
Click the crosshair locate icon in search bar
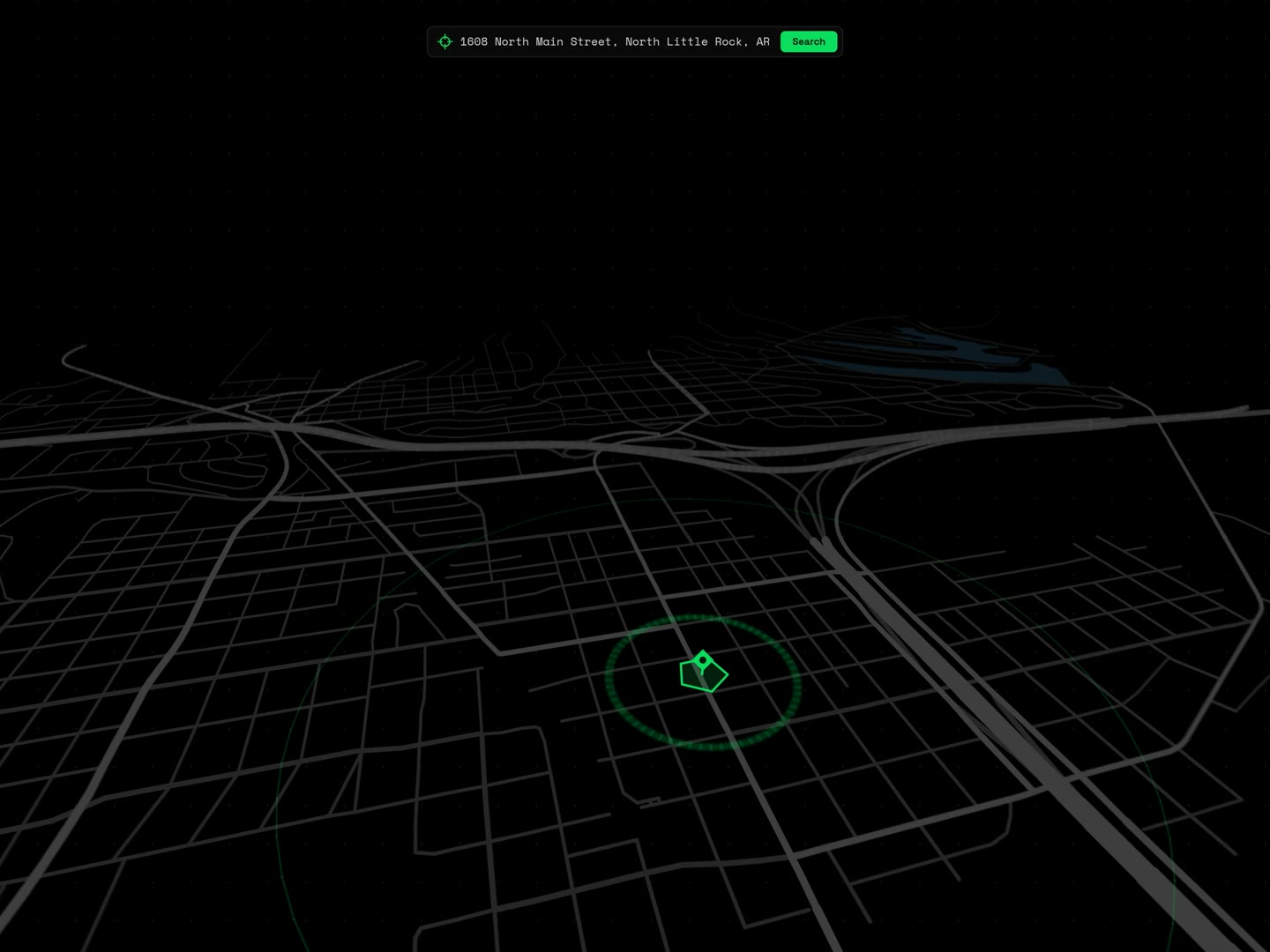[445, 41]
